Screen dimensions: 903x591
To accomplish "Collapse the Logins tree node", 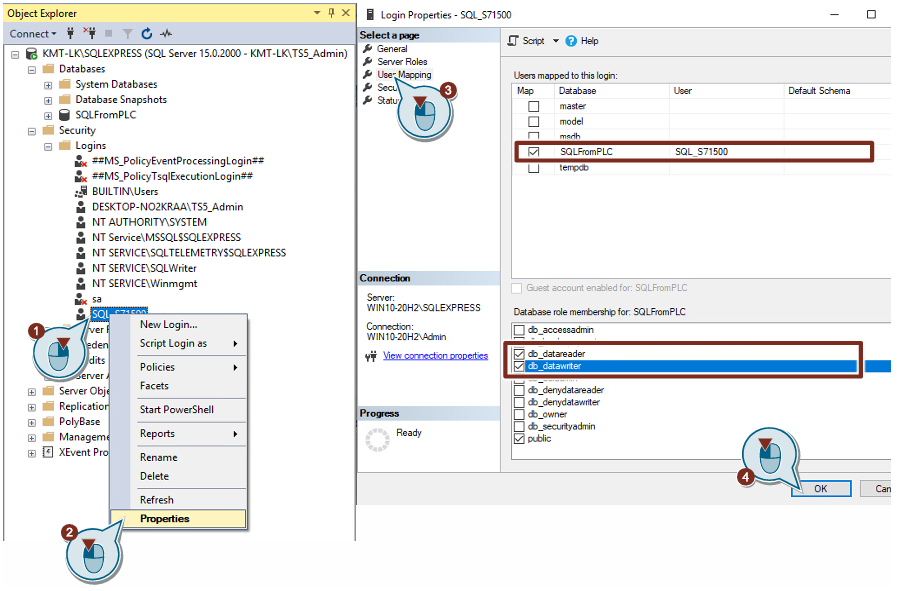I will (48, 146).
